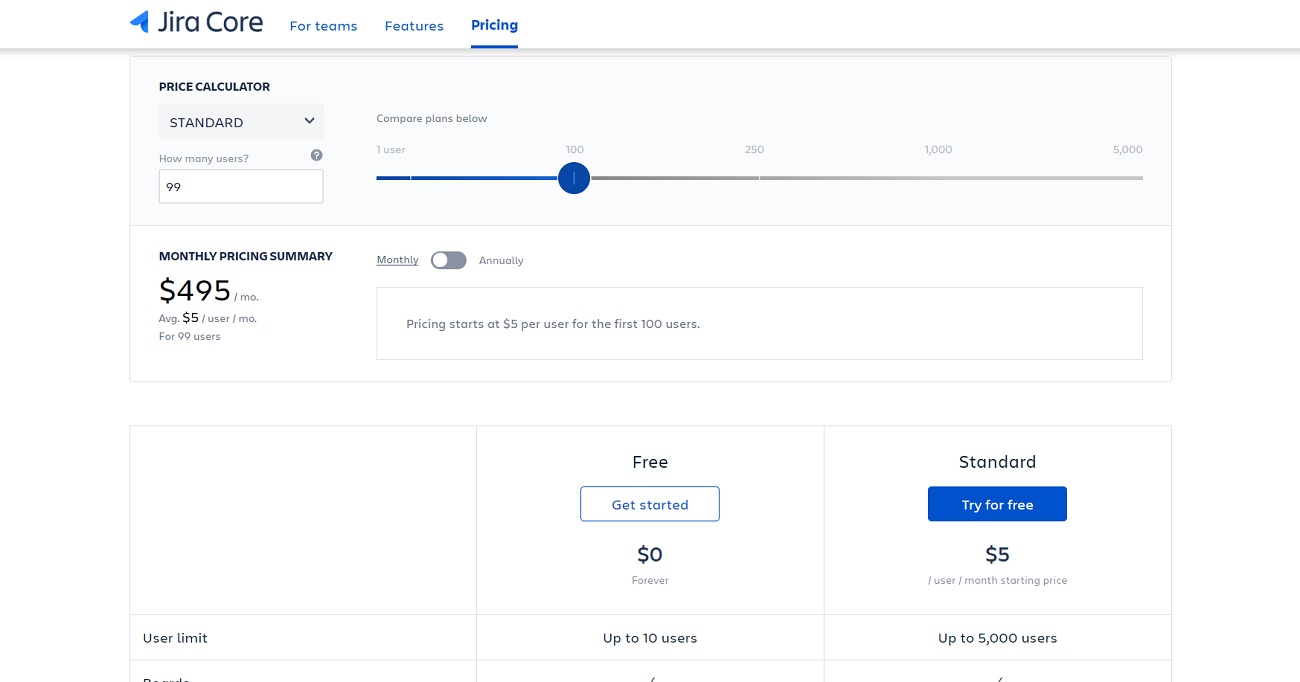Go to the Features page

414,26
